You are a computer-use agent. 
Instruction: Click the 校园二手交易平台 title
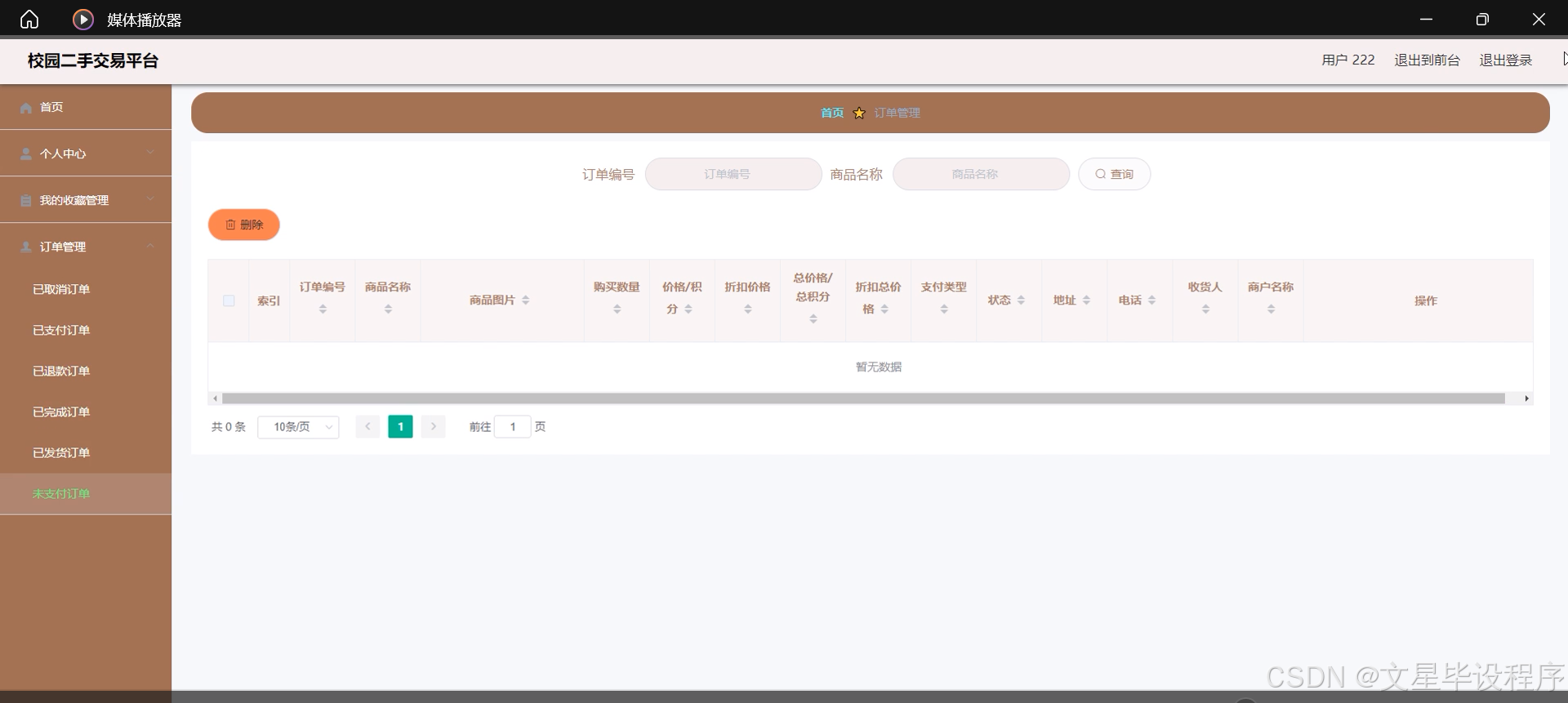92,60
